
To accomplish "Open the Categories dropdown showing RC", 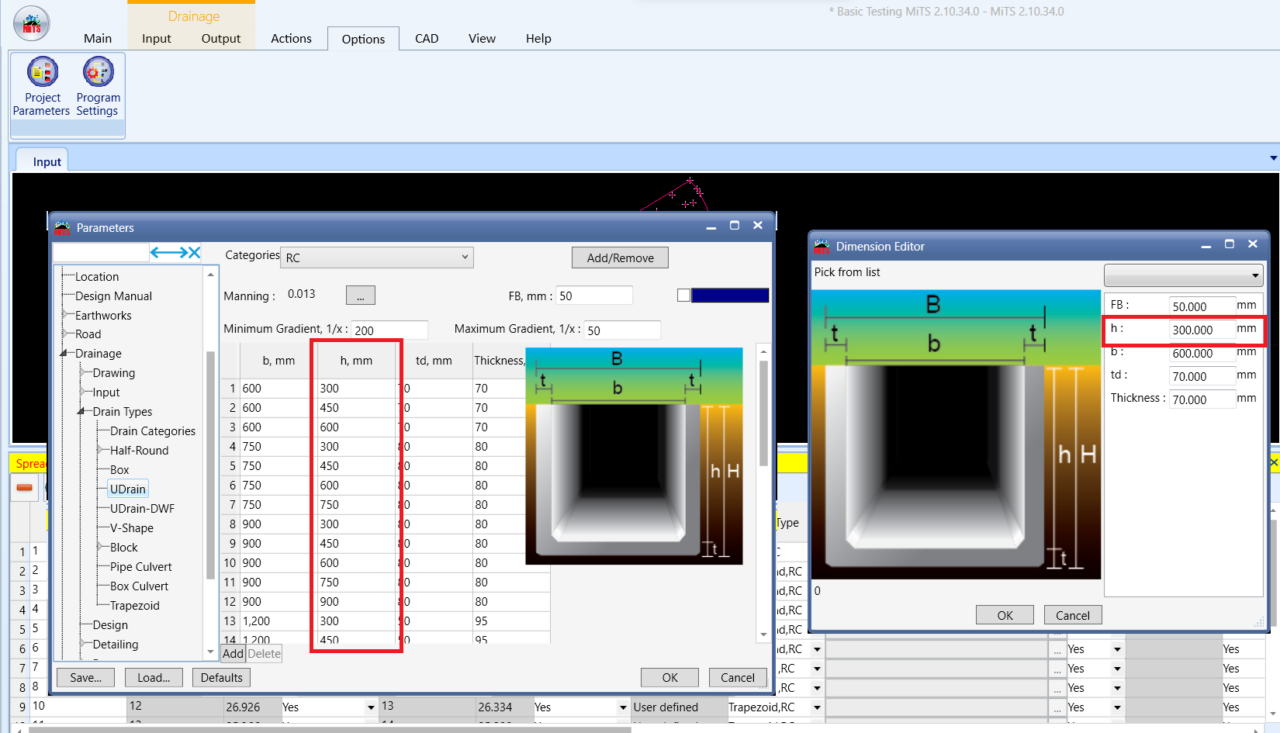I will point(376,256).
